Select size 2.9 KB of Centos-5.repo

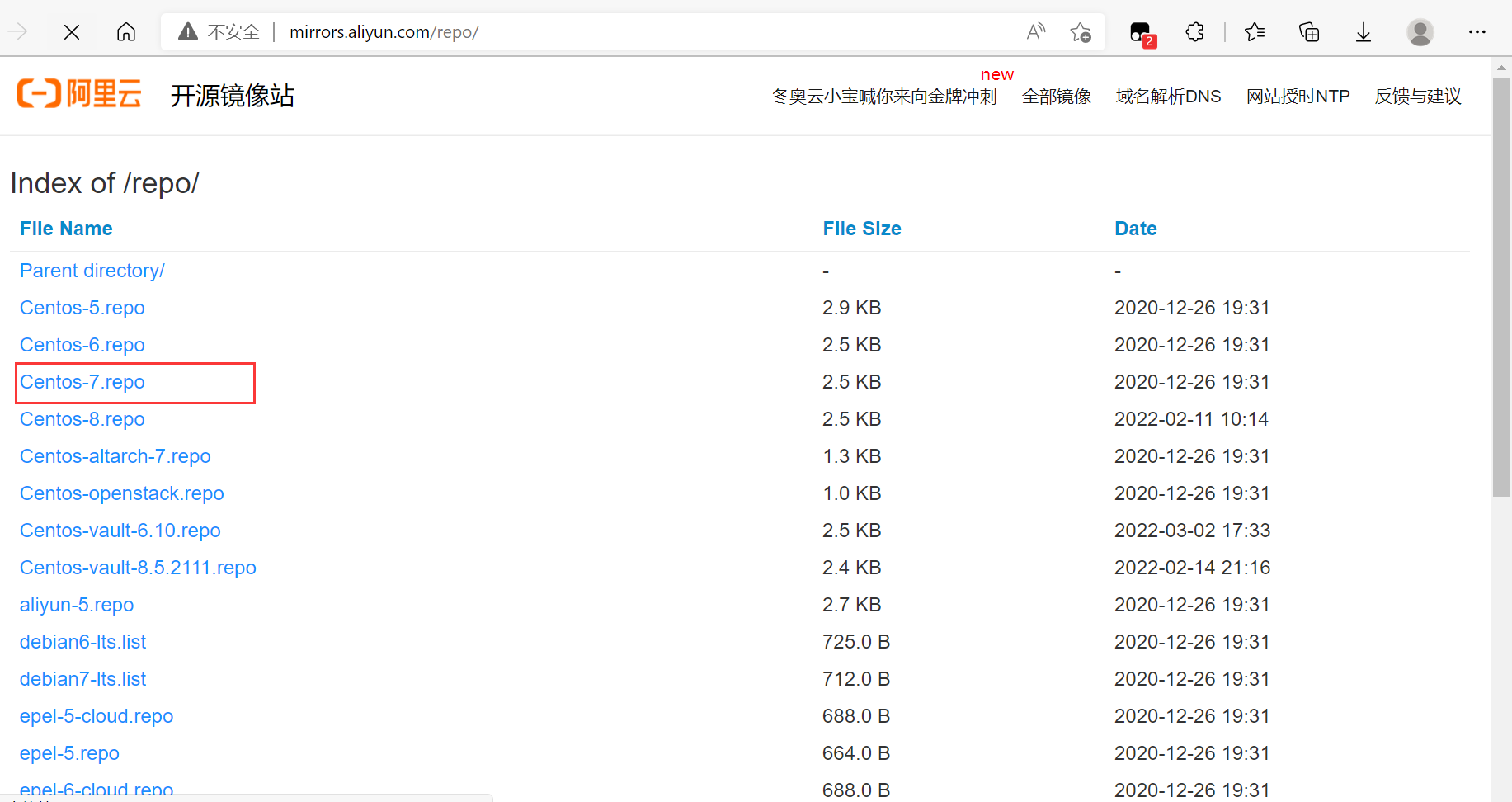pos(851,308)
